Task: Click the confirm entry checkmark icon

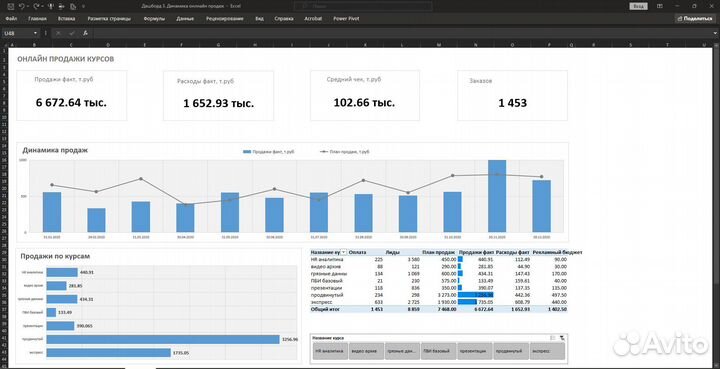Action: click(72, 33)
